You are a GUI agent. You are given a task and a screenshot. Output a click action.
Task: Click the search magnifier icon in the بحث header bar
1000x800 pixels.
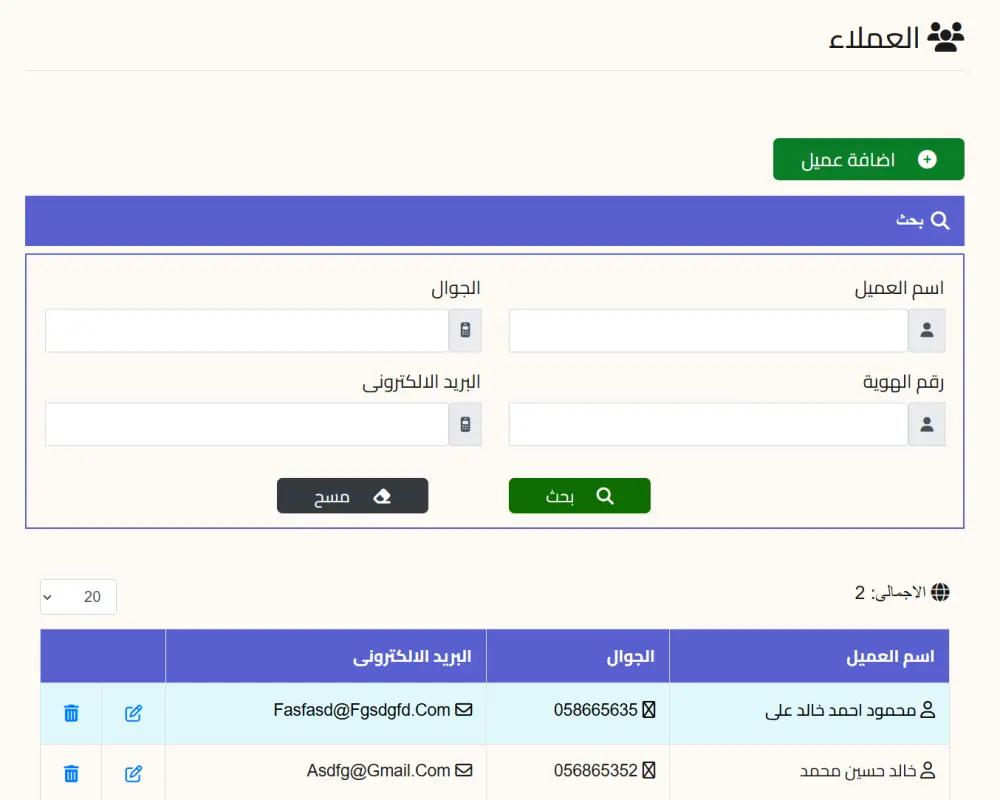pyautogui.click(x=938, y=220)
